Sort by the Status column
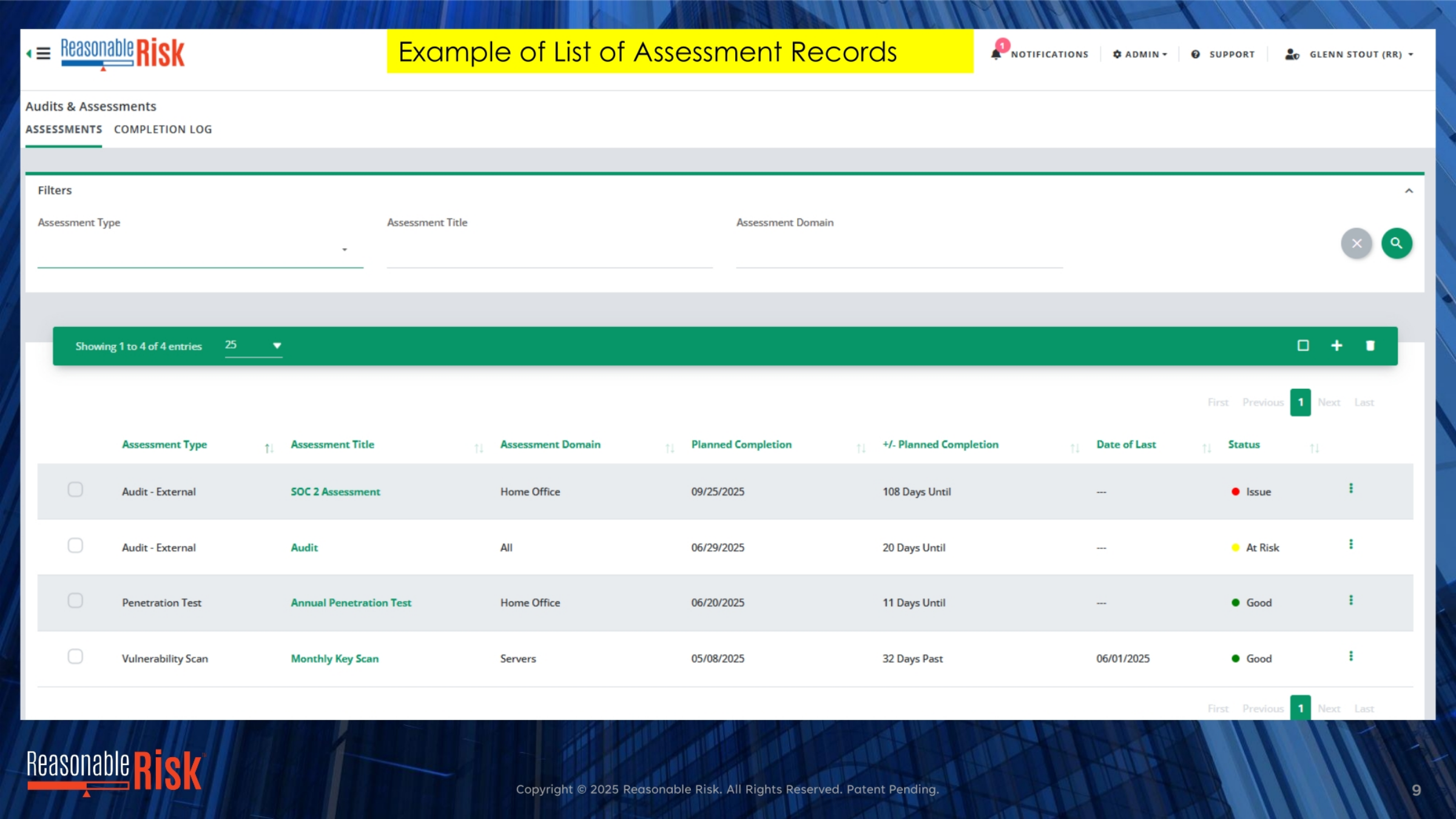 1244,445
